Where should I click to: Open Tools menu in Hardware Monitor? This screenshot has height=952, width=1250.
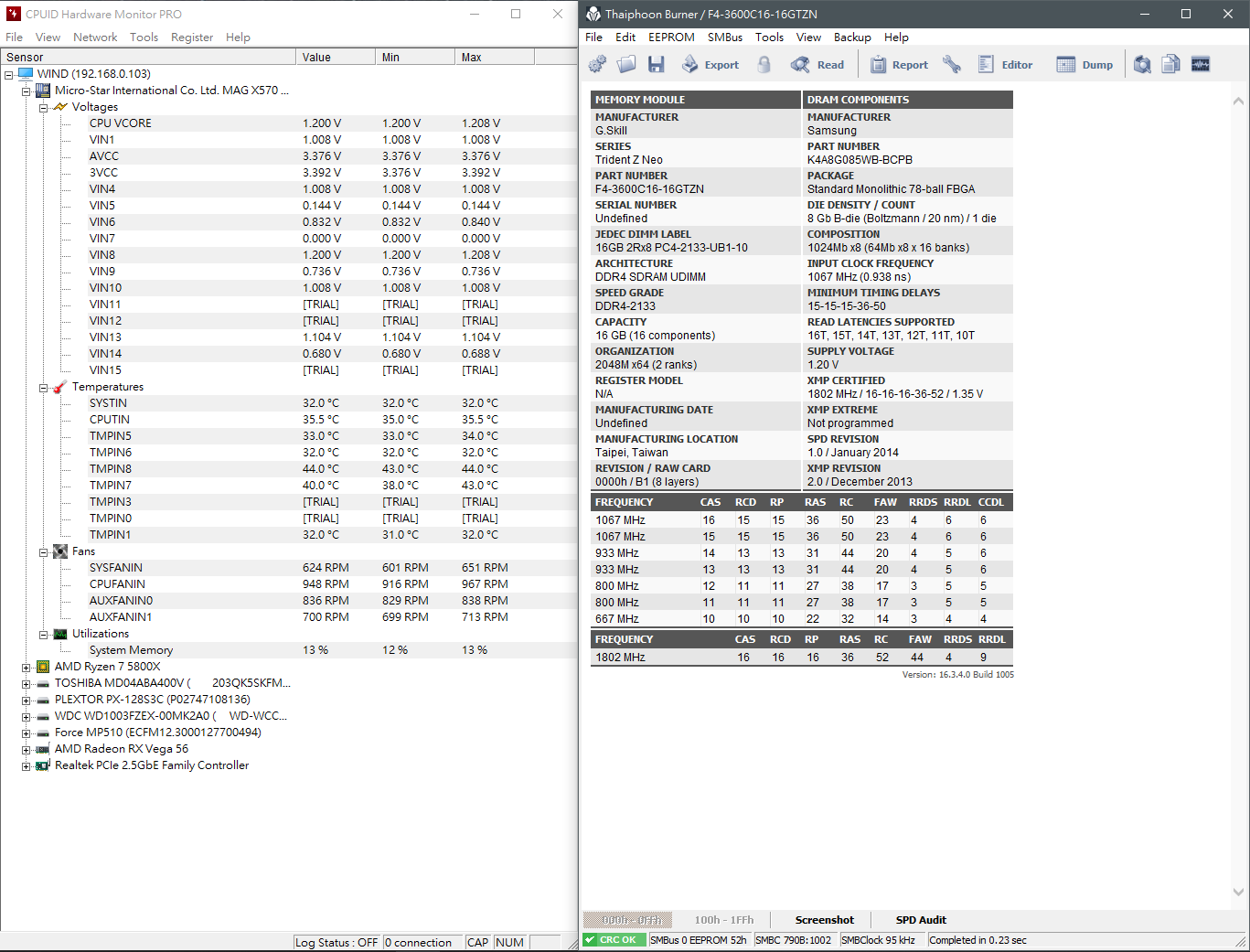pyautogui.click(x=144, y=37)
